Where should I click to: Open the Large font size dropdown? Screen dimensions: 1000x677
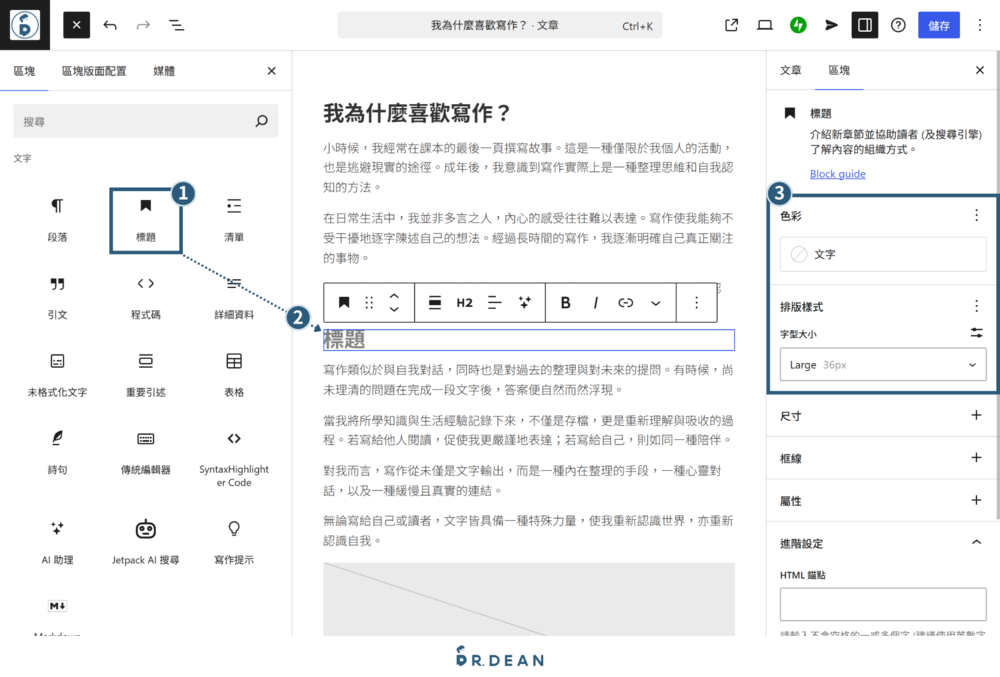(x=882, y=364)
